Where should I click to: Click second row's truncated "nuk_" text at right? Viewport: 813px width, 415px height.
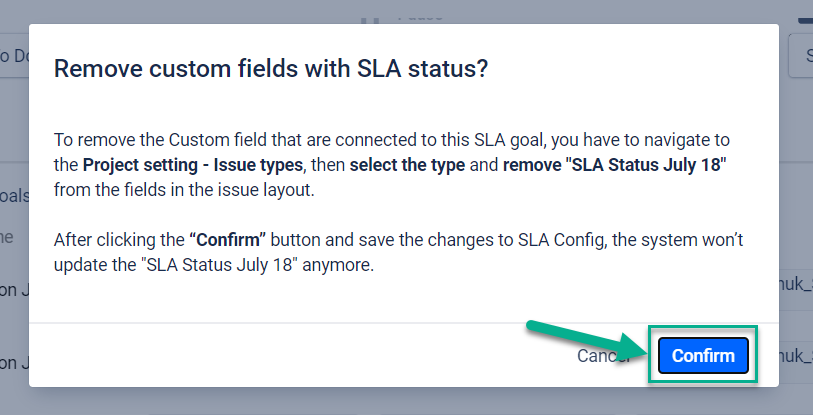(796, 355)
